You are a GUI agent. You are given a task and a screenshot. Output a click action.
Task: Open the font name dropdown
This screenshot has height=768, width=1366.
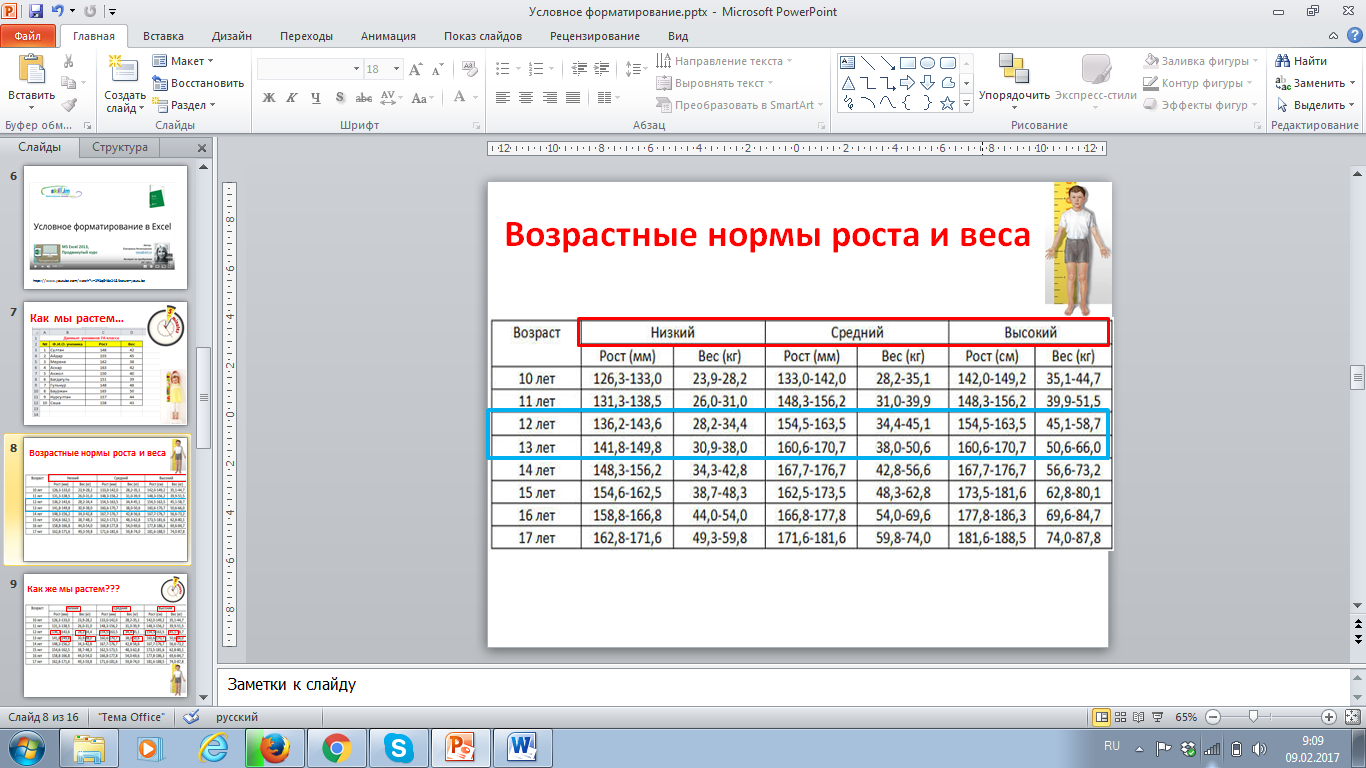click(357, 69)
